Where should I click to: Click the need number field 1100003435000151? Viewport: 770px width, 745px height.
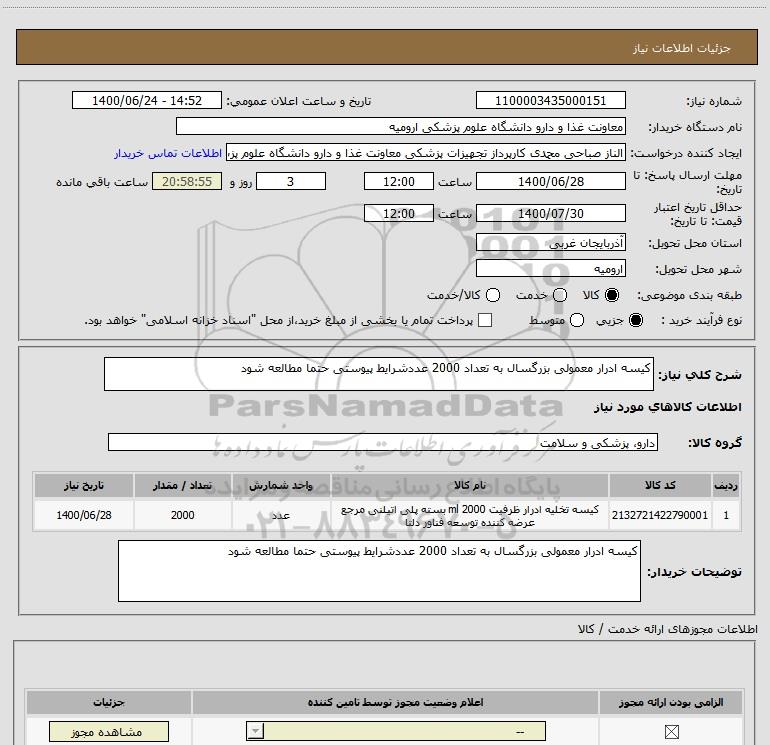tap(551, 101)
